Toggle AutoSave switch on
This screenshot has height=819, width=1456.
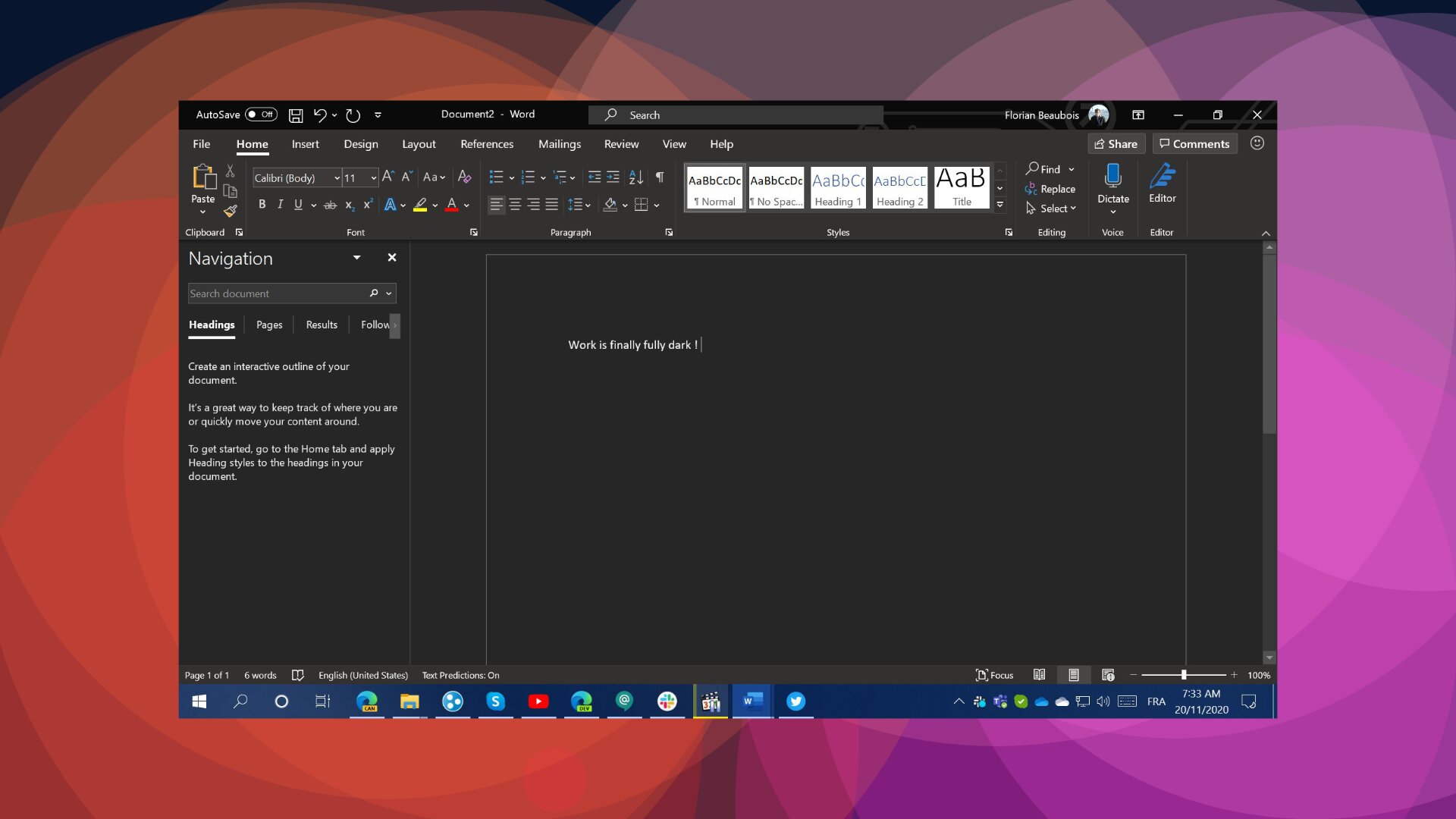tap(261, 115)
